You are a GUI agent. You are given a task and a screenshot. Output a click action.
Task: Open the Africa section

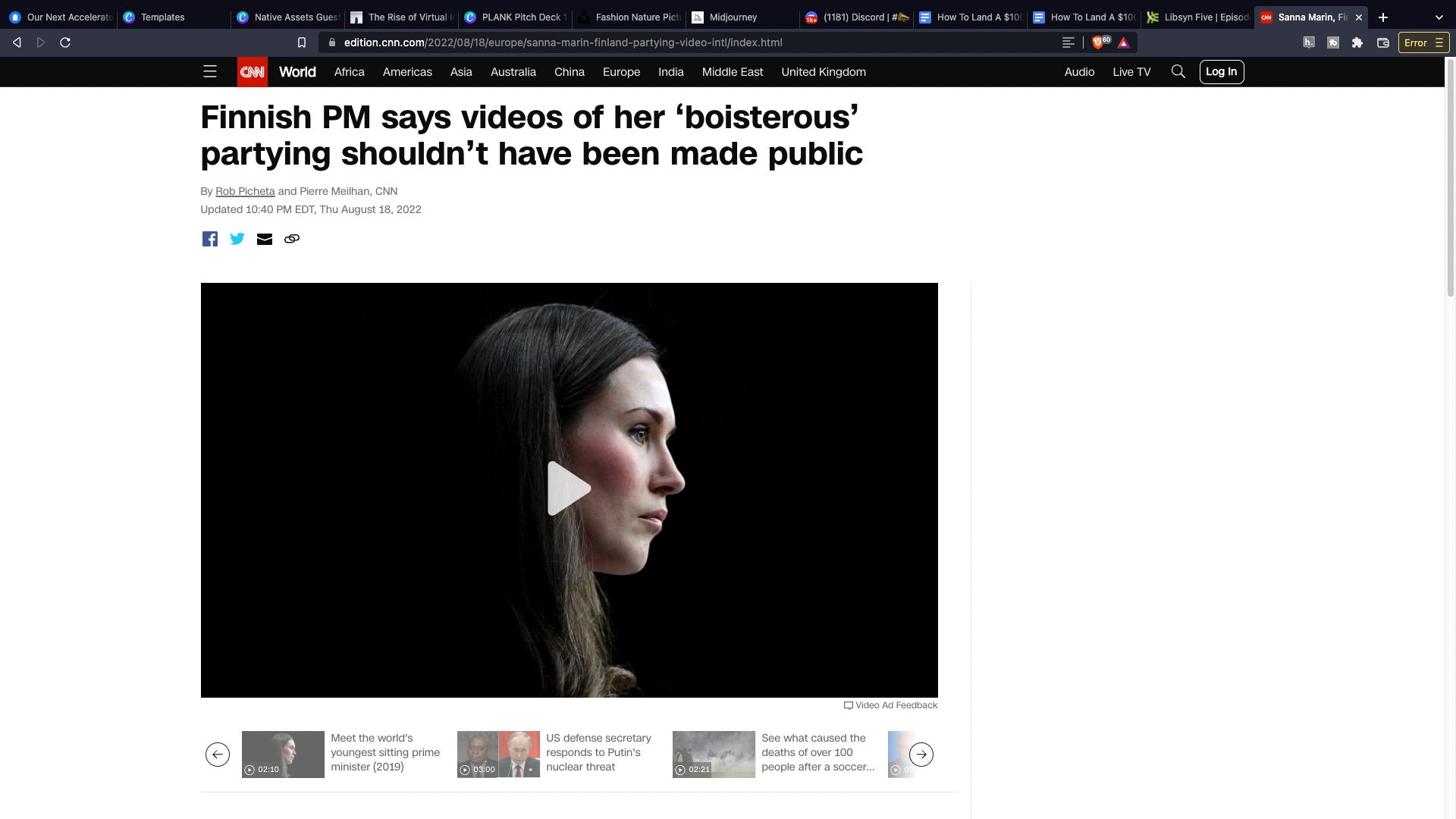[x=349, y=72]
